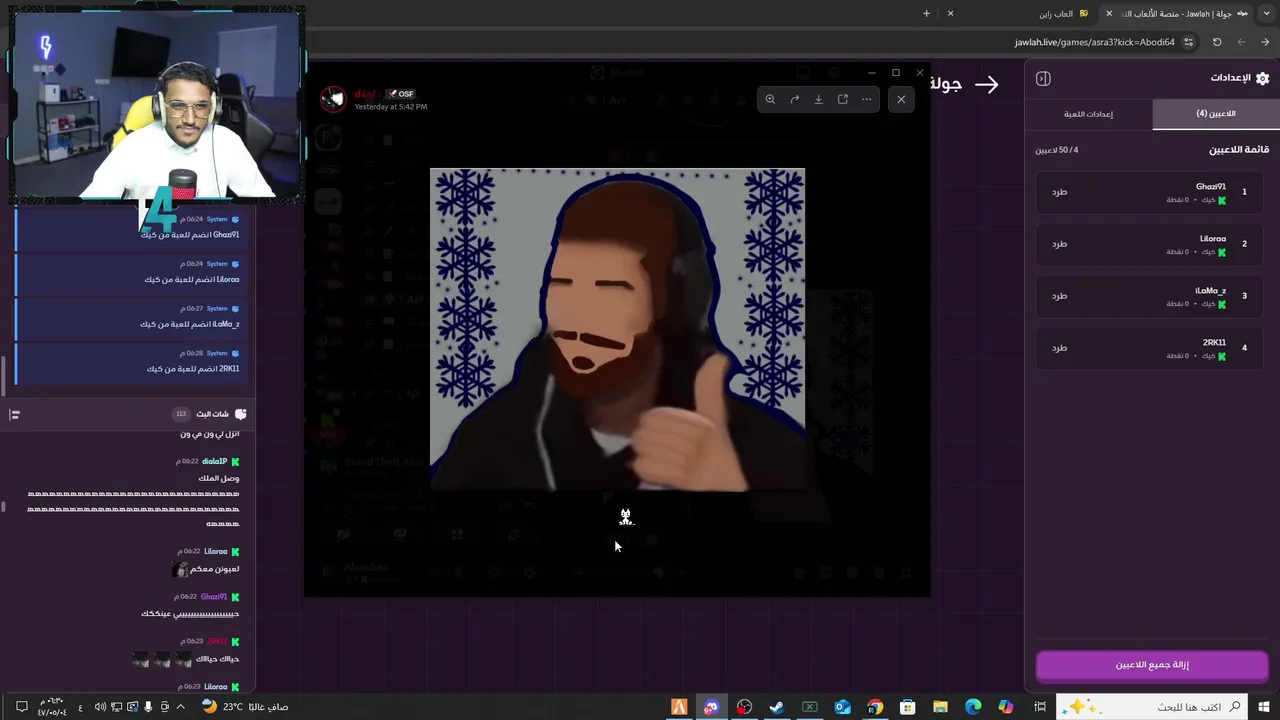The width and height of the screenshot is (1280, 720).
Task: Kick player 2RK11 with طرد
Action: (1059, 348)
